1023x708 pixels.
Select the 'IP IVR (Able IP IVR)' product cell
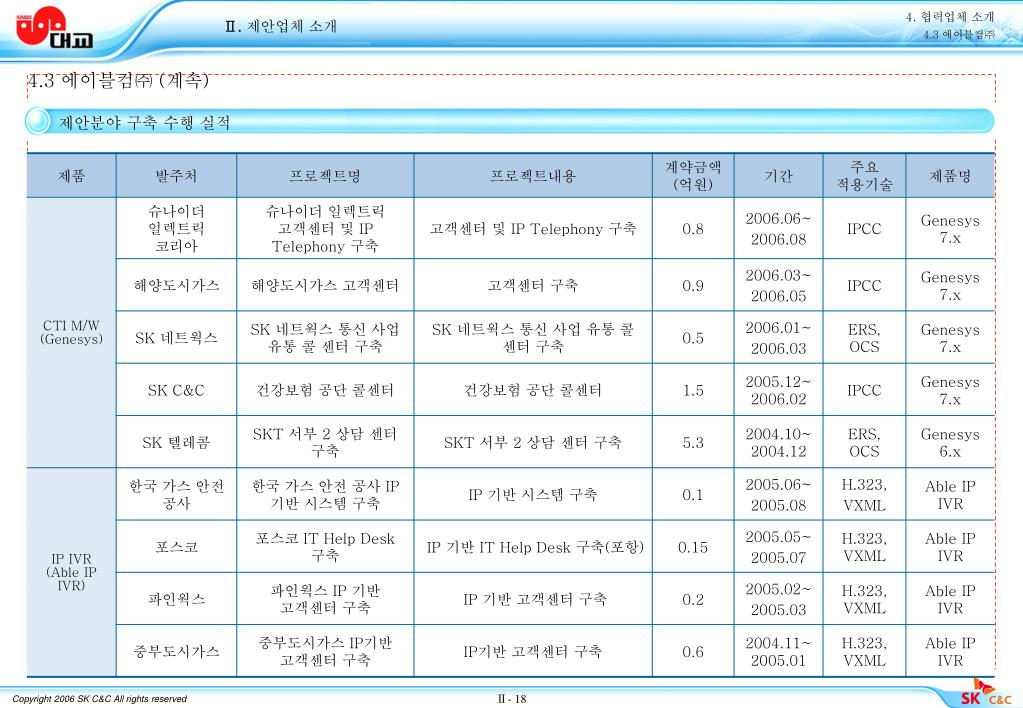(x=72, y=572)
